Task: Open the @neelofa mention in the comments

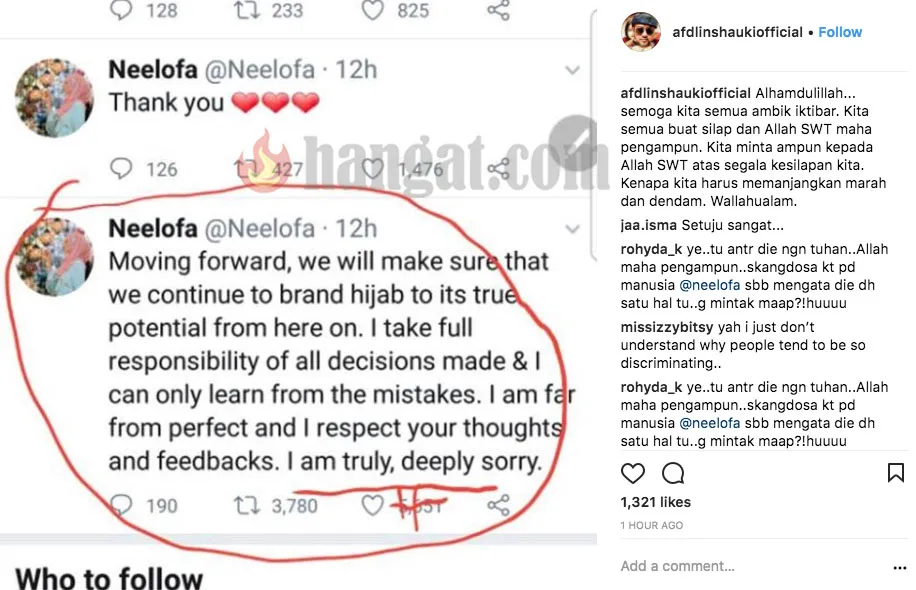Action: (710, 285)
